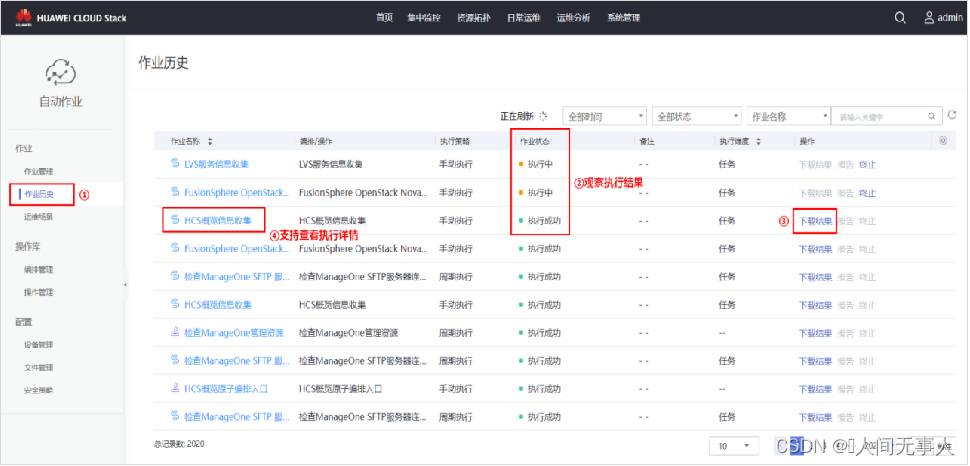Click the icon beside HCS概览原子编排入口
The image size is (970, 466).
[x=175, y=389]
